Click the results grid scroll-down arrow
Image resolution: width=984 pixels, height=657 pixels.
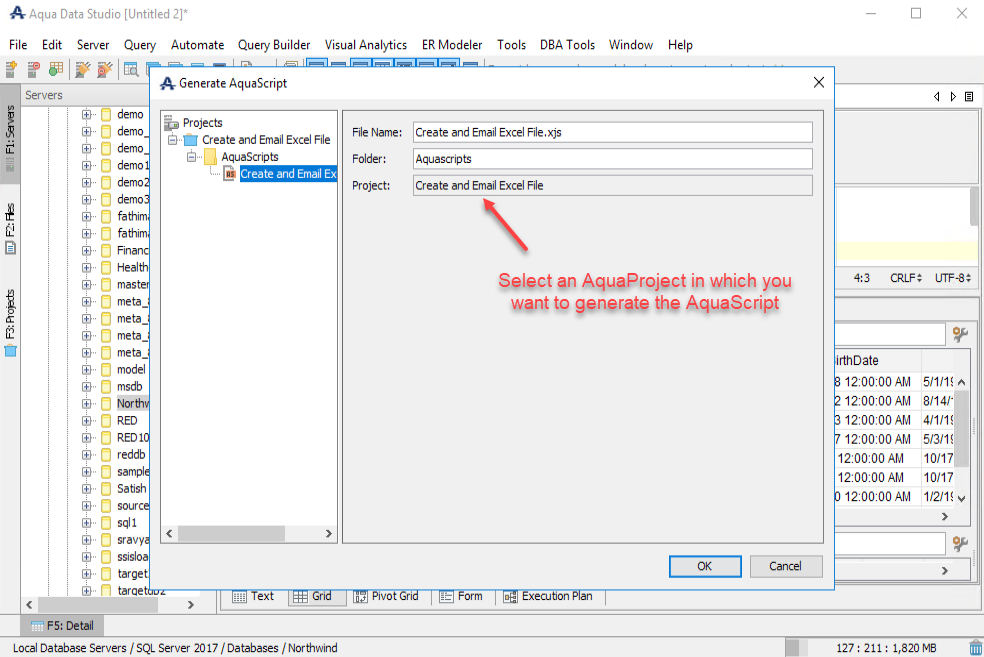click(x=961, y=498)
